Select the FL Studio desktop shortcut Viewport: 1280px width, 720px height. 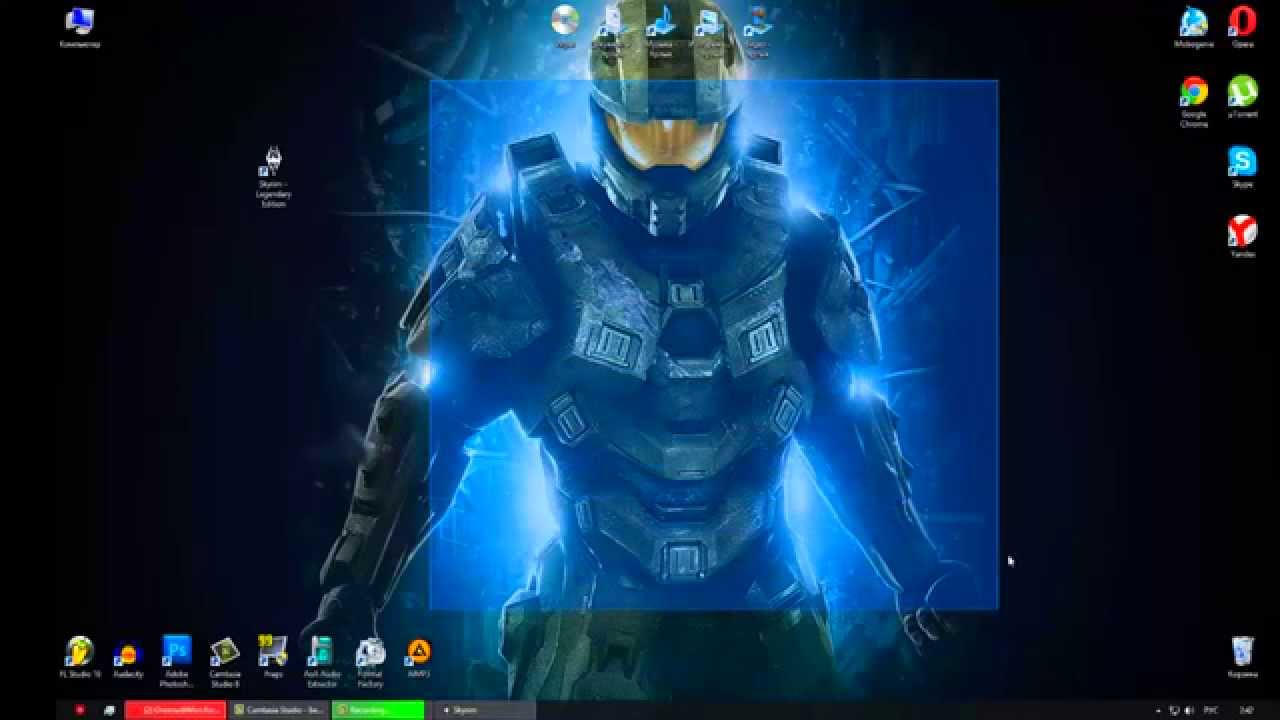tap(80, 658)
